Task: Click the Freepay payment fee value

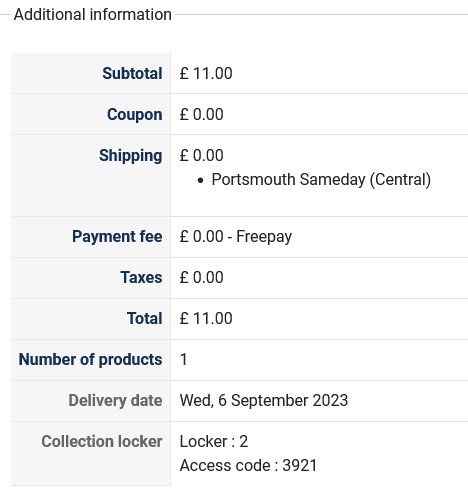Action: (236, 237)
